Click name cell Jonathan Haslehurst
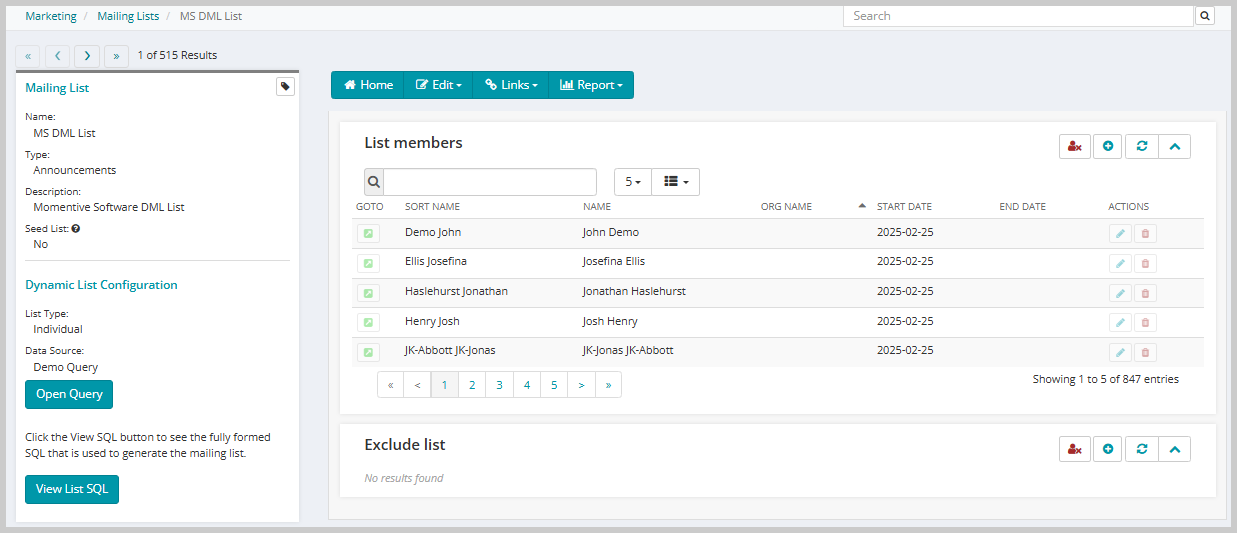 (634, 291)
